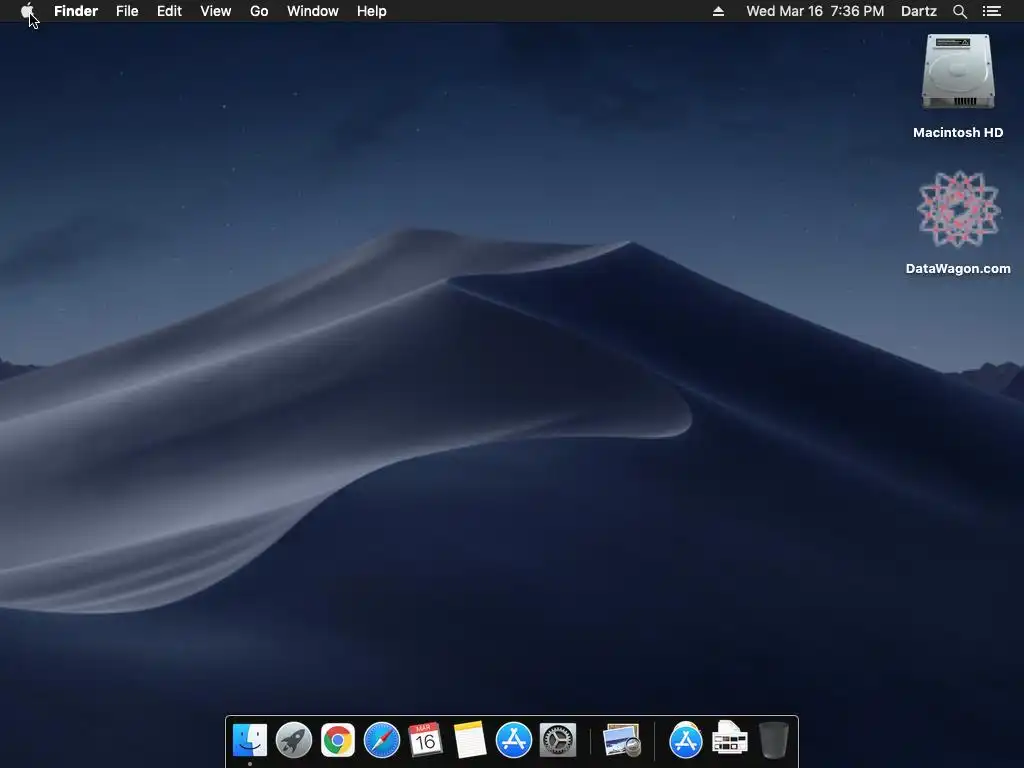Viewport: 1024px width, 768px height.
Task: Open the Help menu
Action: click(372, 11)
